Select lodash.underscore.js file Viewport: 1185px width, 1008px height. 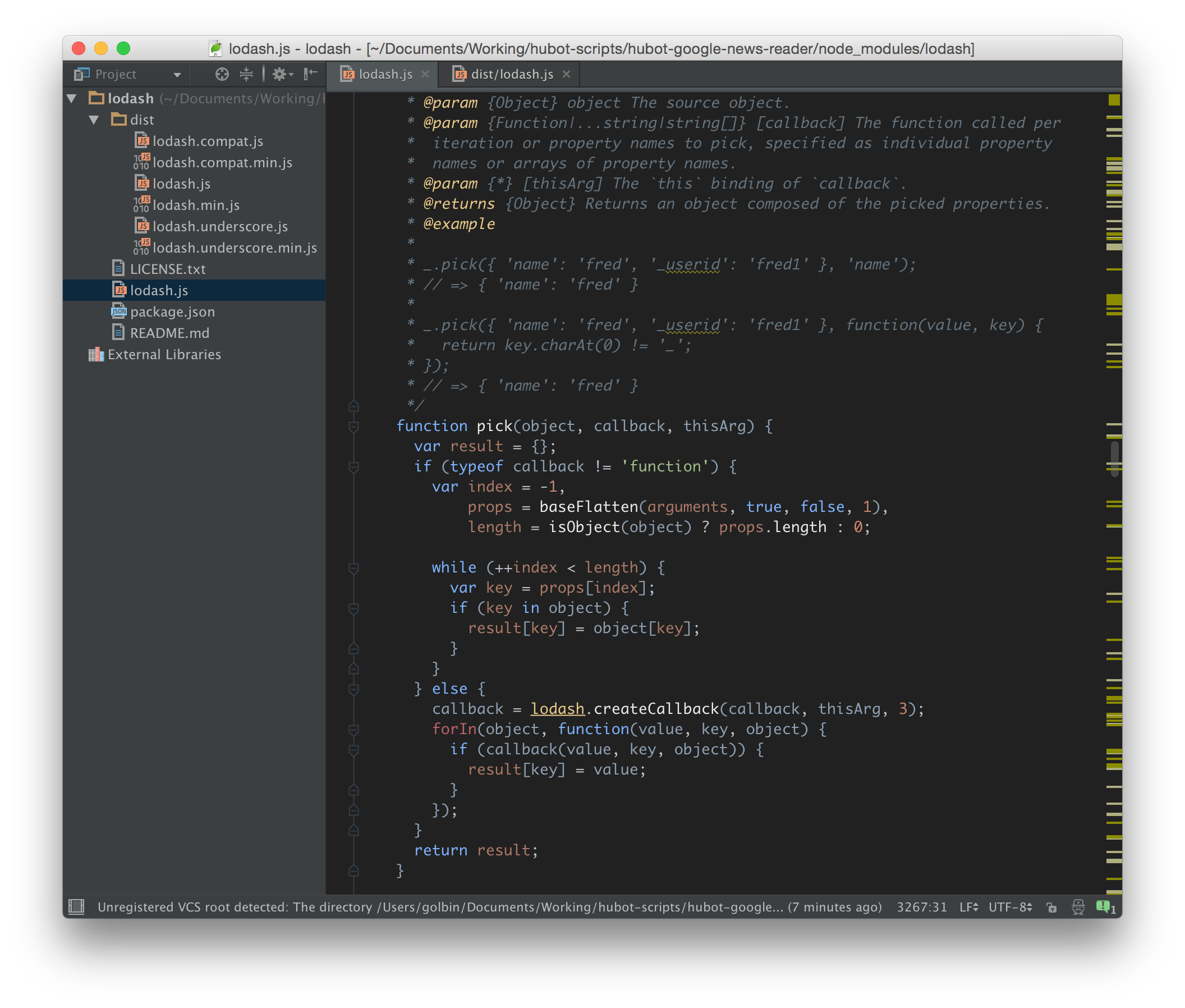[220, 226]
